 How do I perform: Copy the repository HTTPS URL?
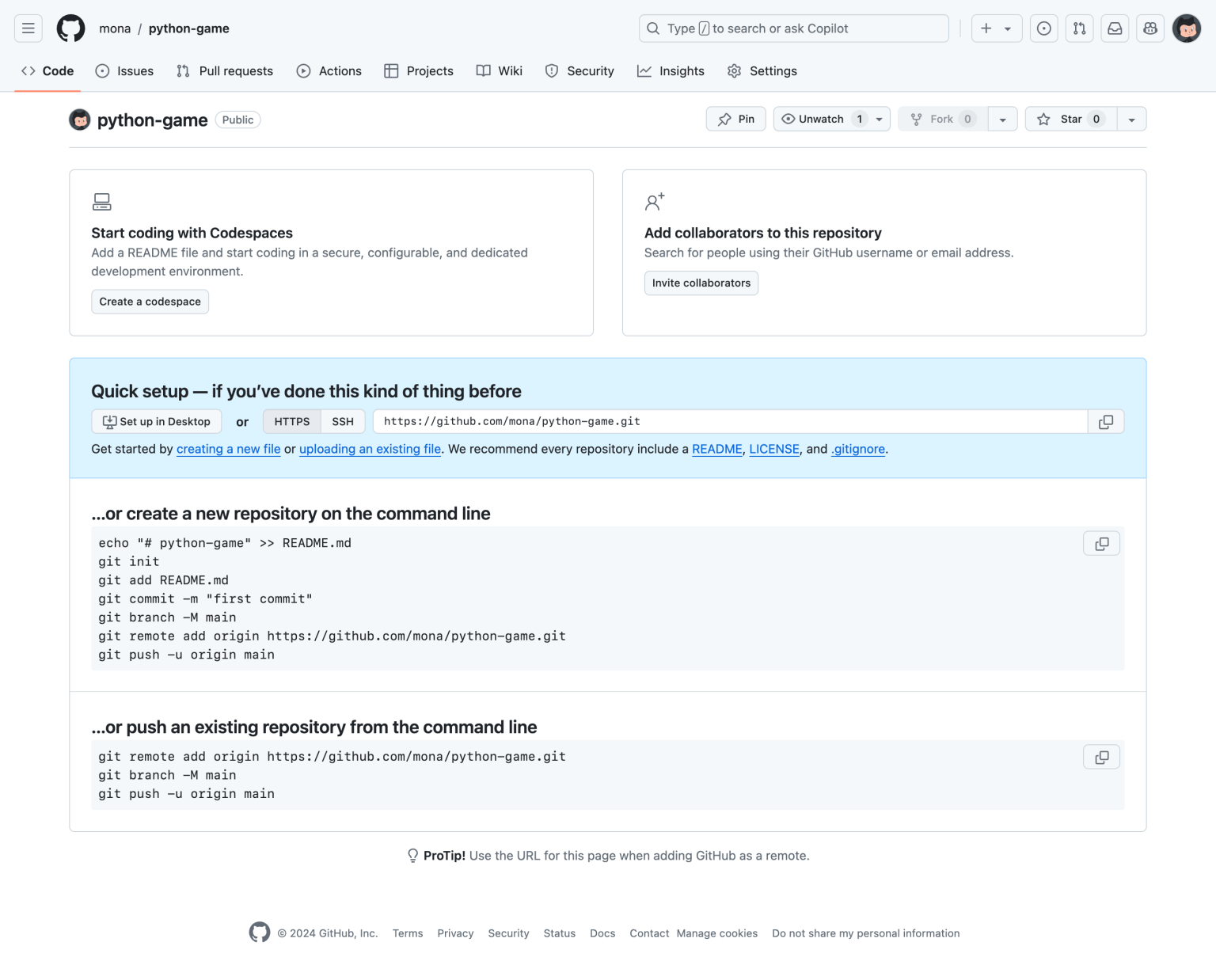coord(1105,421)
